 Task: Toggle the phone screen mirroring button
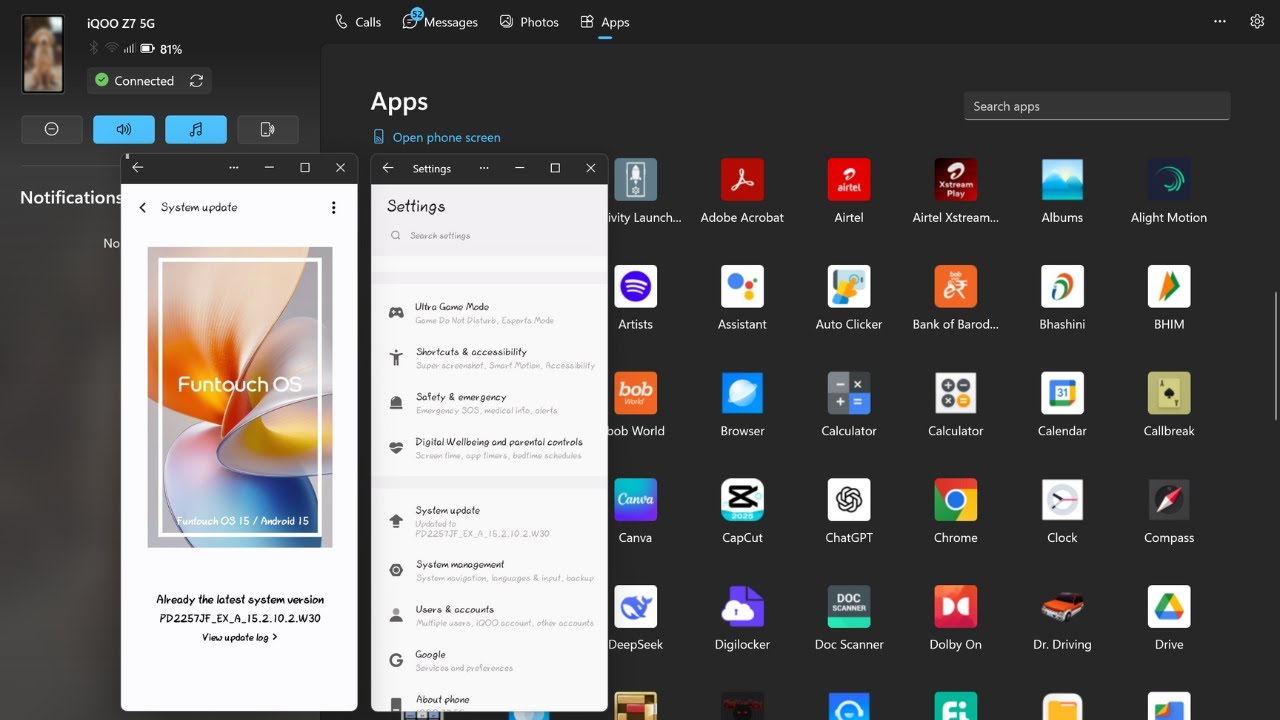tap(268, 129)
